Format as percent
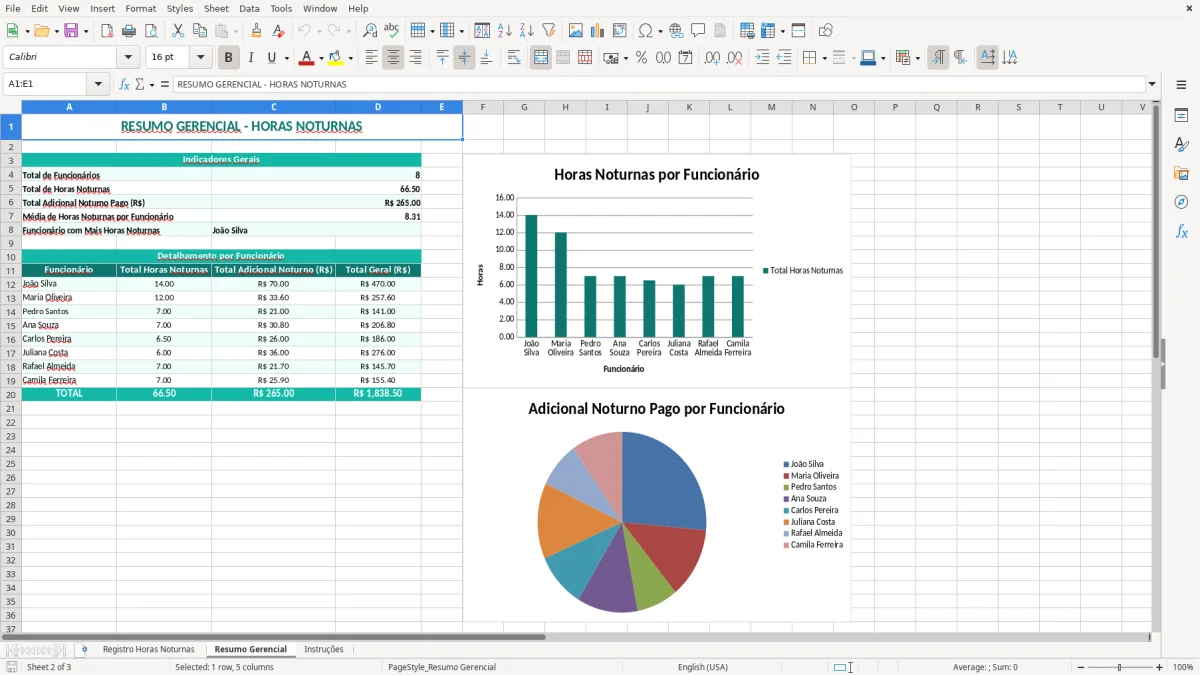The height and width of the screenshot is (675, 1200). click(641, 58)
